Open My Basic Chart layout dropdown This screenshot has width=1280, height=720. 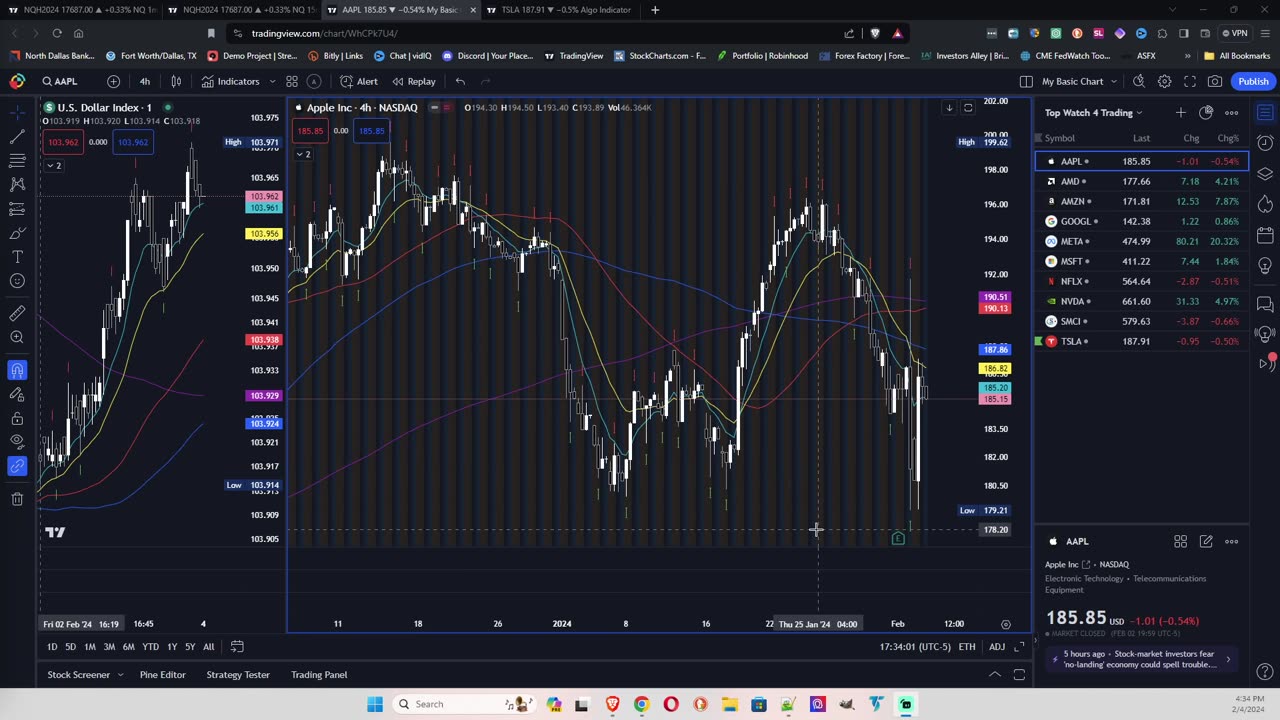(x=1078, y=81)
